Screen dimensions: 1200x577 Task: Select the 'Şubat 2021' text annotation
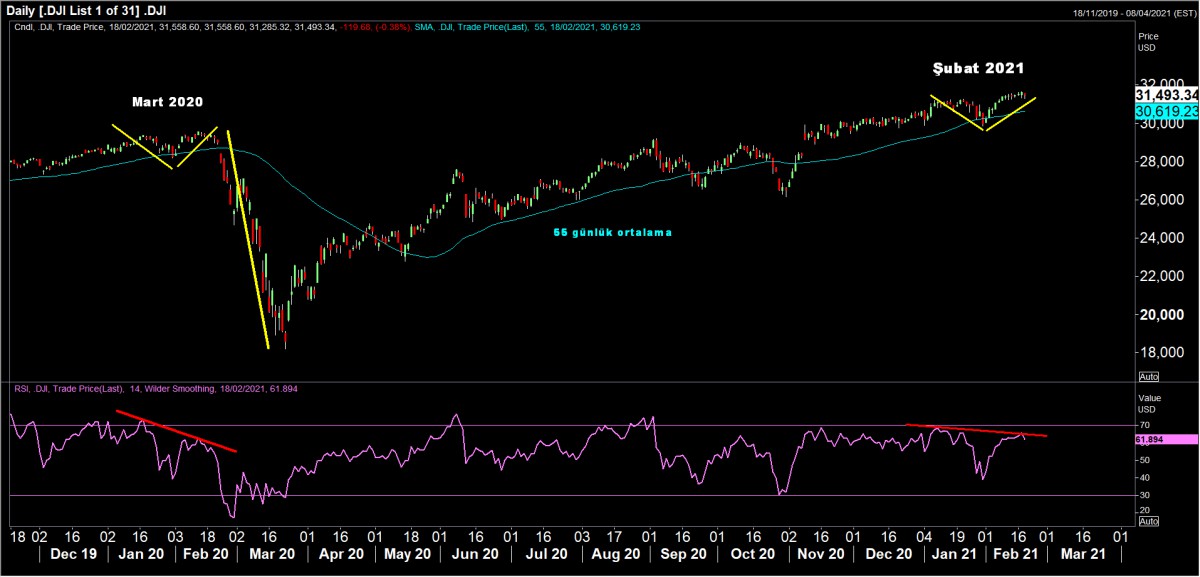(x=976, y=69)
